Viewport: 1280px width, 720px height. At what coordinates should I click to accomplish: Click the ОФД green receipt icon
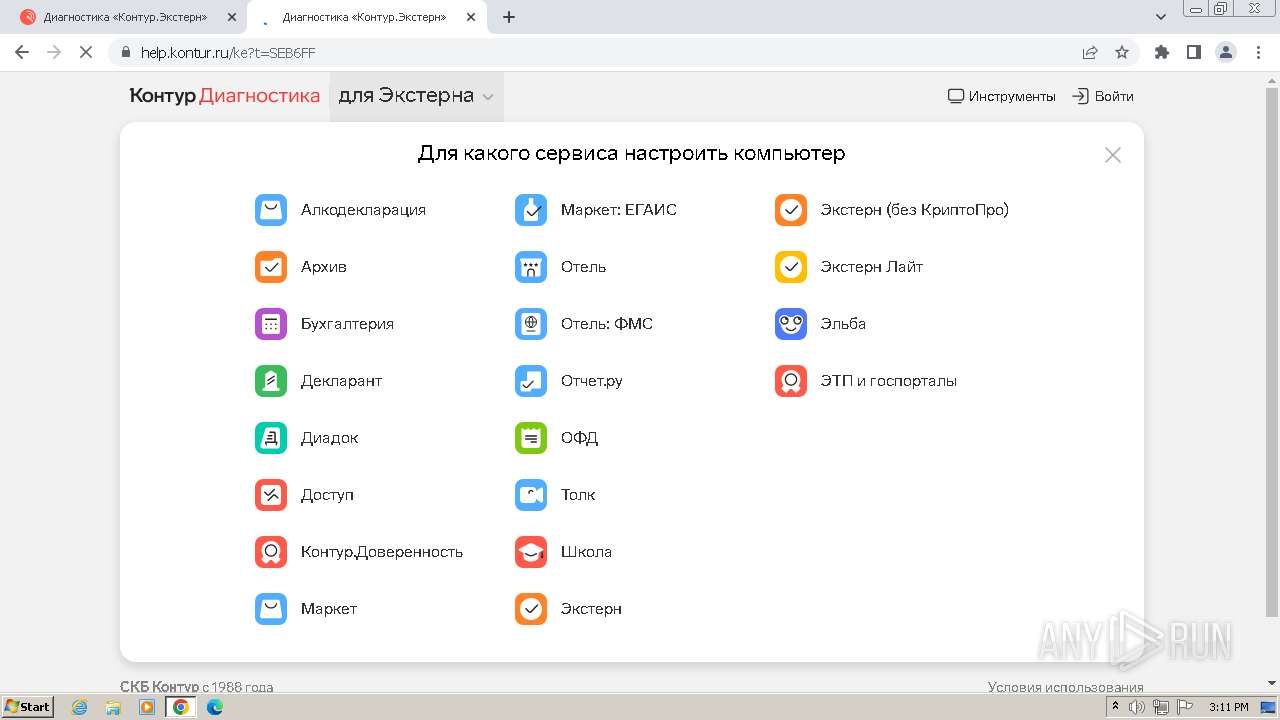[531, 438]
